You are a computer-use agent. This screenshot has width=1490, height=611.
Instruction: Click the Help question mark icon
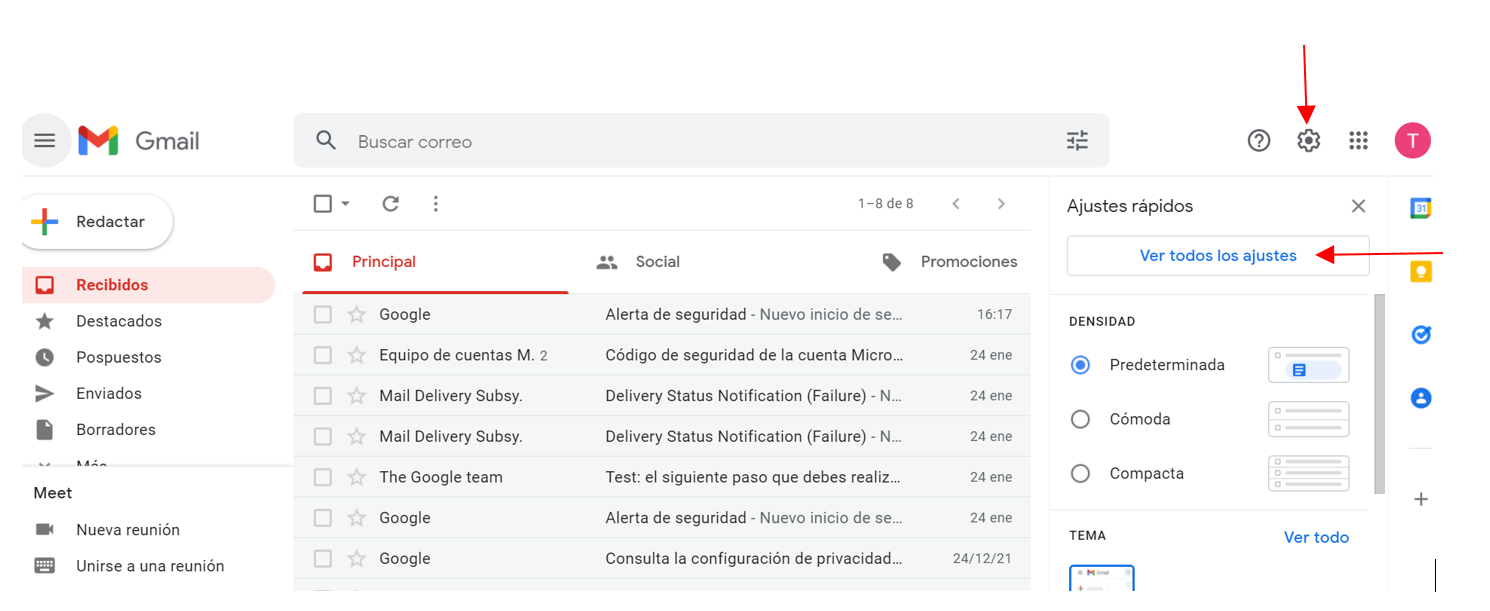(x=1259, y=141)
